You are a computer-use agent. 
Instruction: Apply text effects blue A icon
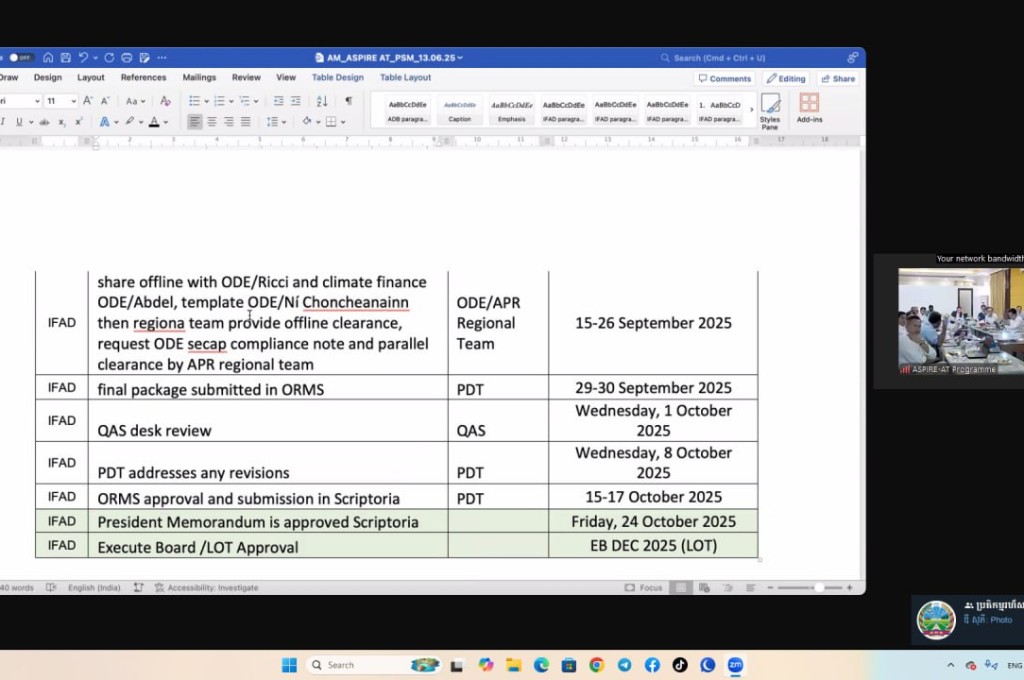[x=104, y=121]
